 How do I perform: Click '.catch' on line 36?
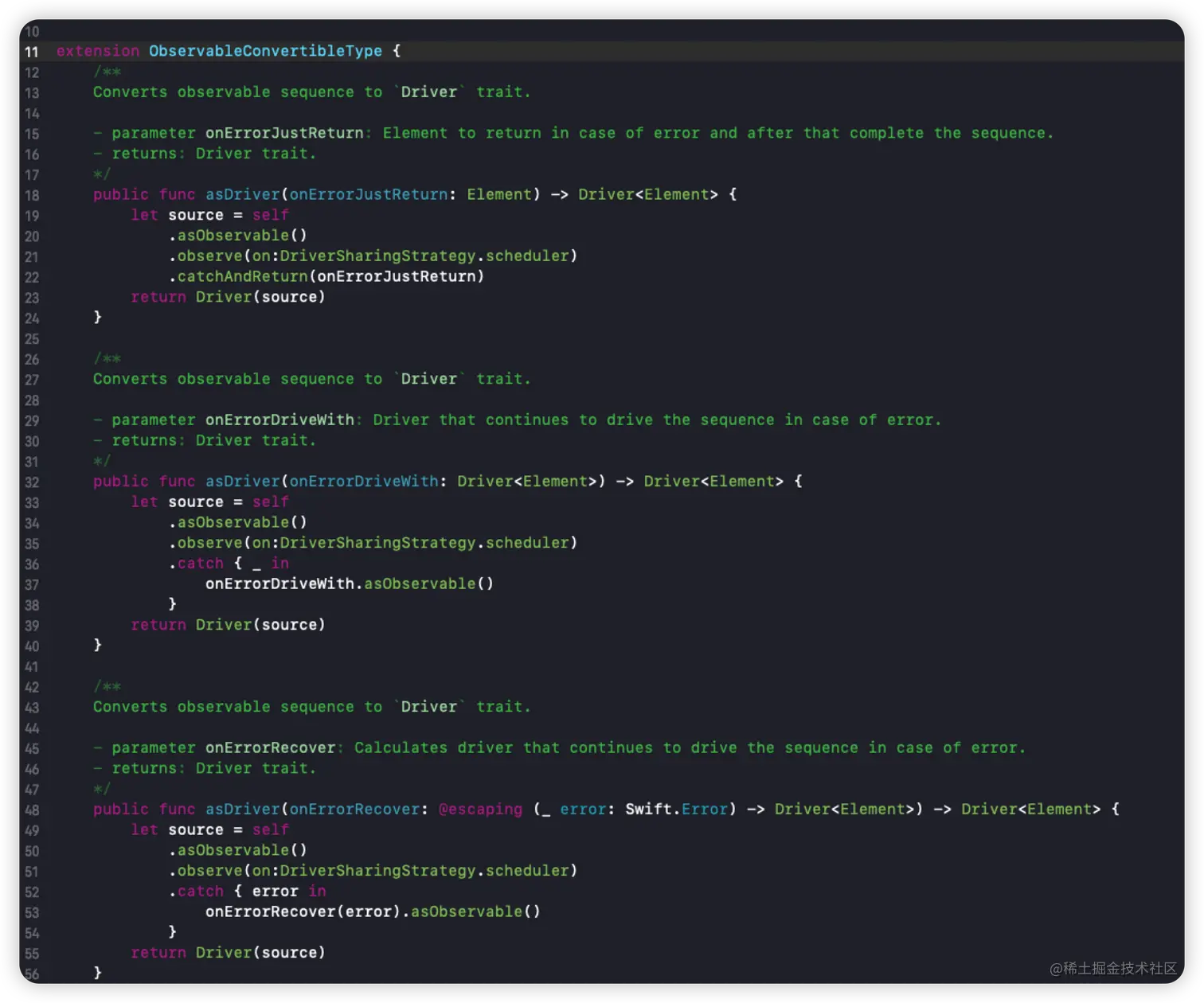tap(196, 564)
